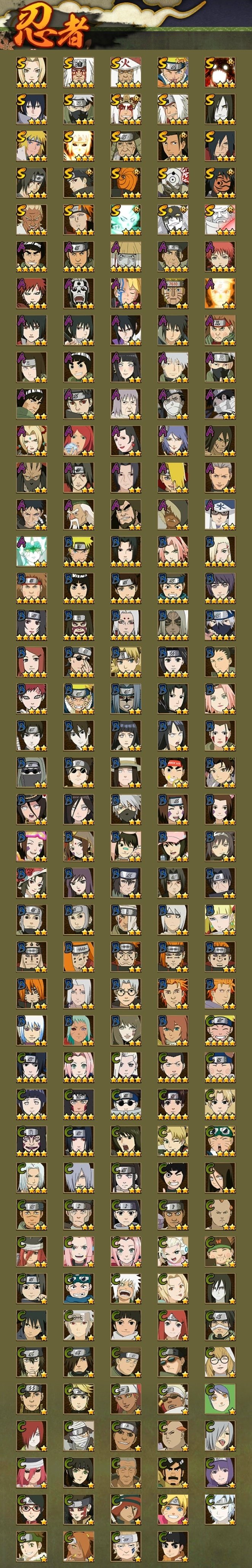Select the S-rank white-masked Tobi with Rinnegan
The image size is (252, 1568).
(x=173, y=183)
